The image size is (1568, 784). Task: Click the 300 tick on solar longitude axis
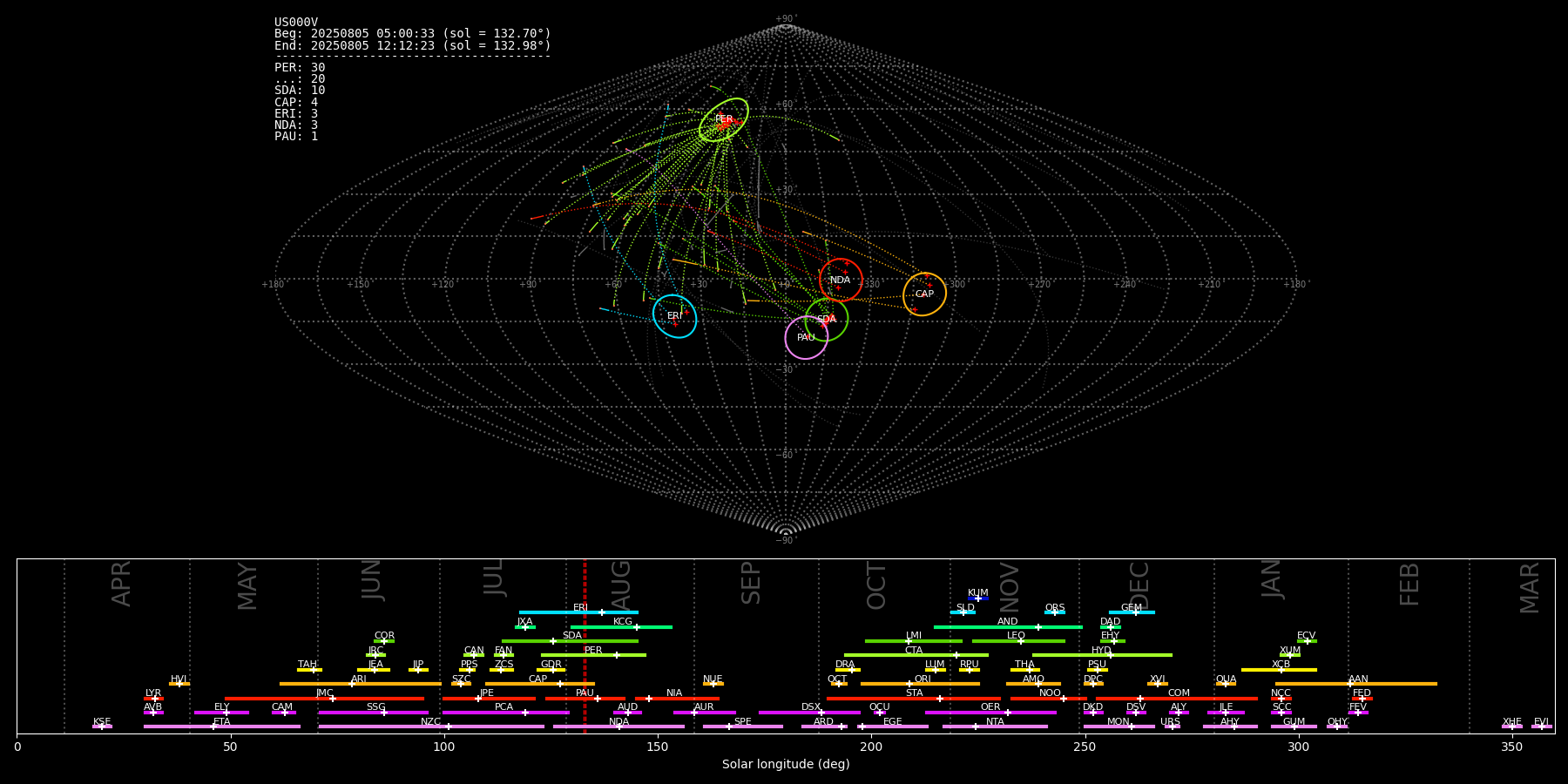[1298, 747]
